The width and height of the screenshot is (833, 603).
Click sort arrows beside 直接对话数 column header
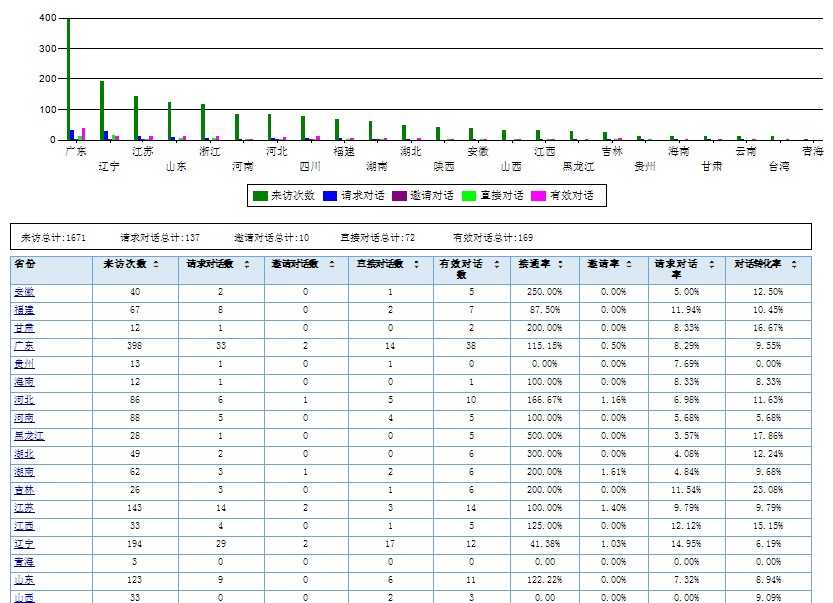tap(416, 265)
